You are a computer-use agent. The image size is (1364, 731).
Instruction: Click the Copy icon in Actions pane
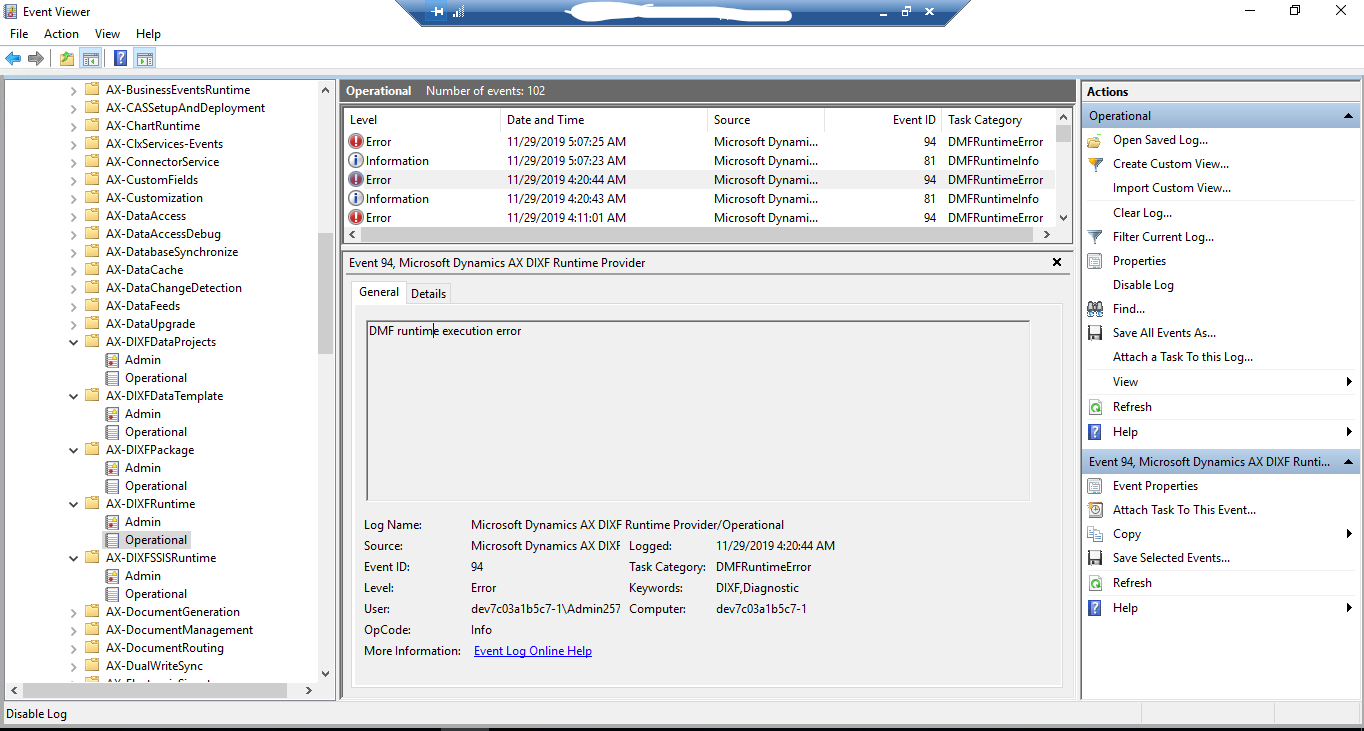coord(1095,534)
